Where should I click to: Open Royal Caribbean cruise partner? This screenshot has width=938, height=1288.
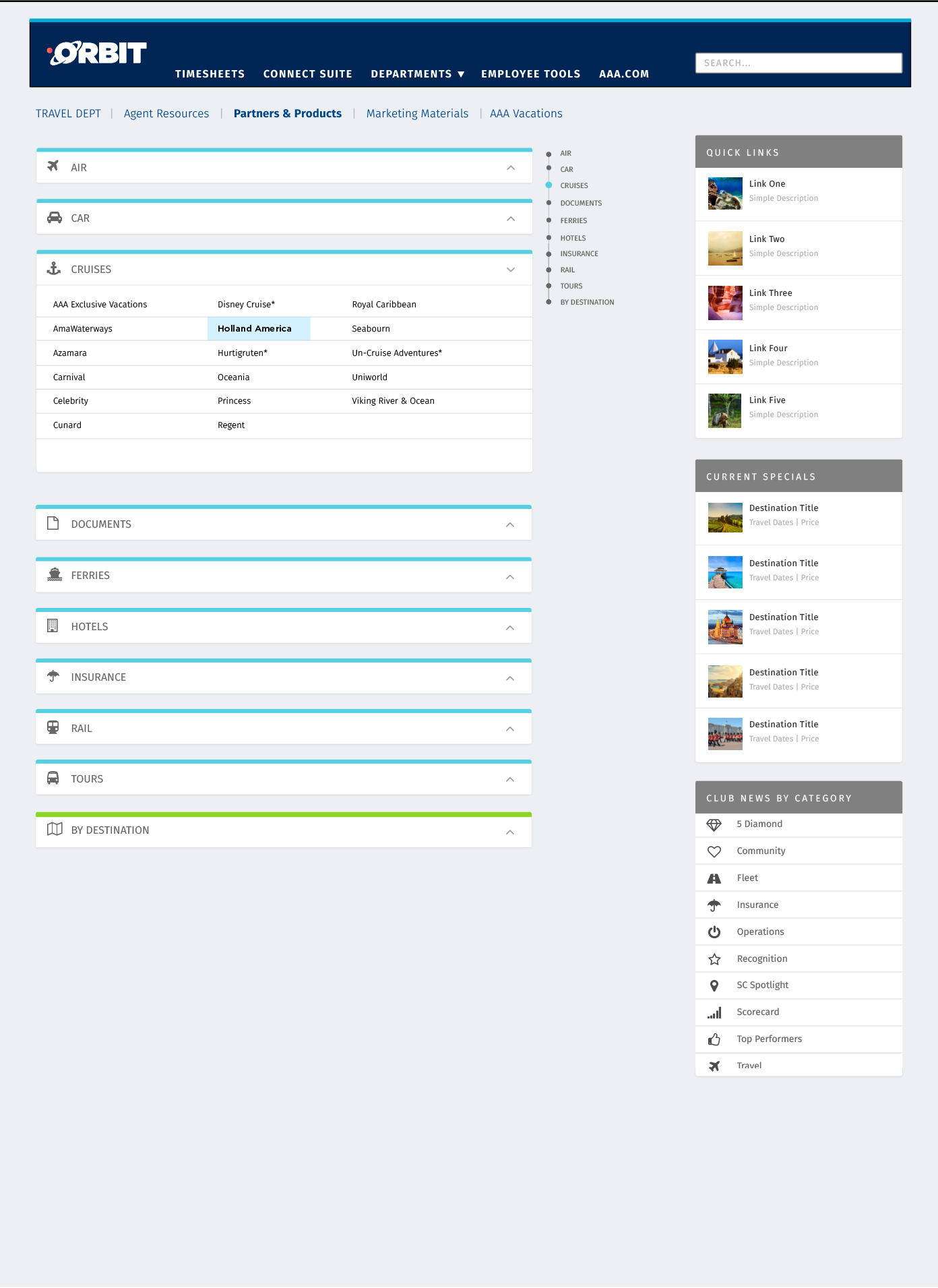pyautogui.click(x=384, y=305)
